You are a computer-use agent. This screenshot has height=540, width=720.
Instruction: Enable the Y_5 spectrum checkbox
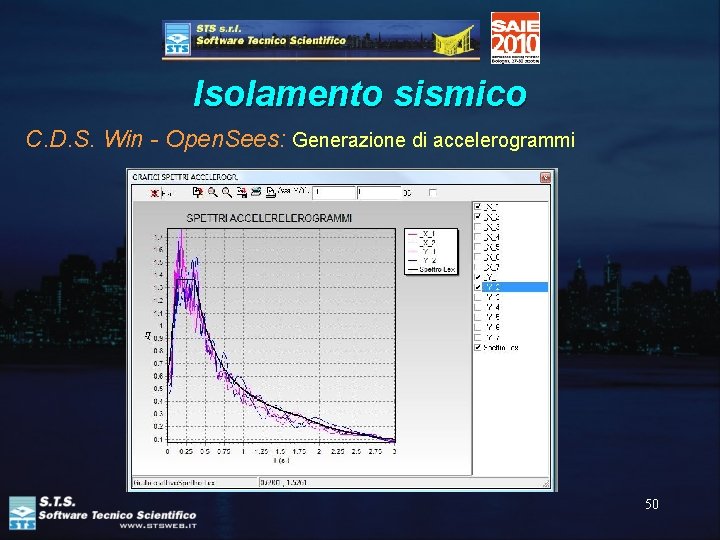click(478, 317)
